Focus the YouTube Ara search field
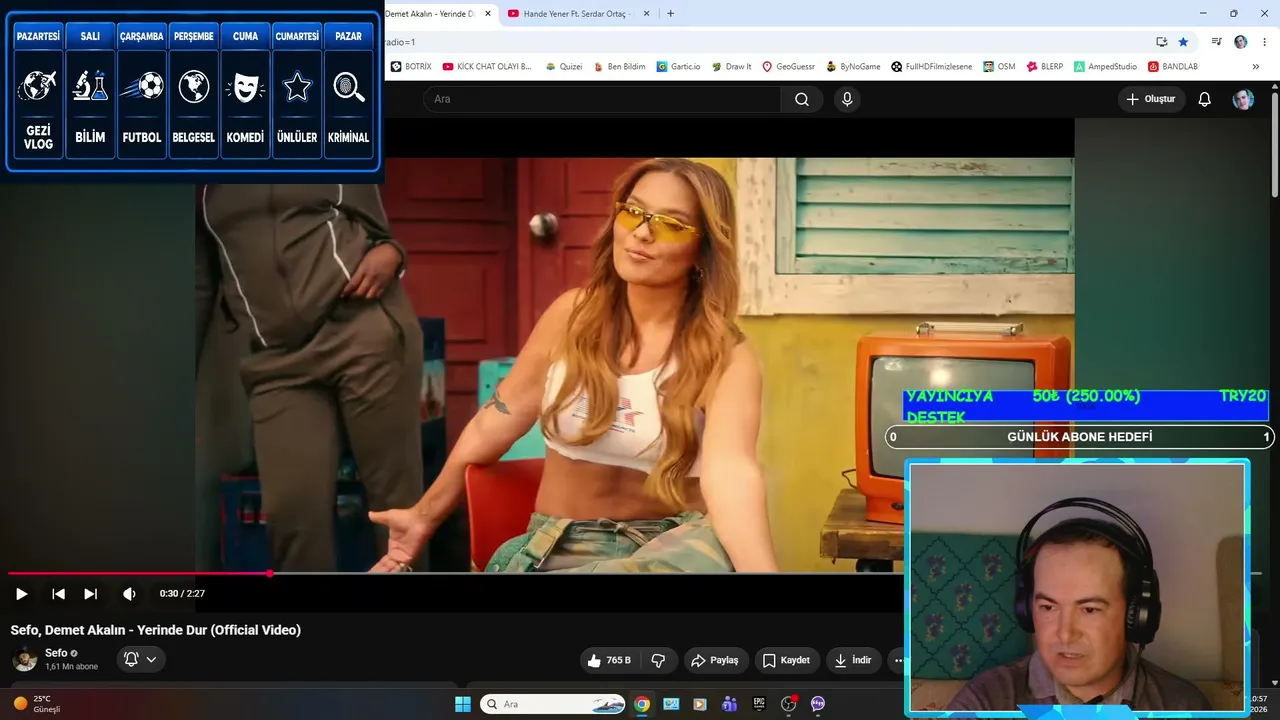The height and width of the screenshot is (720, 1280). click(x=602, y=99)
